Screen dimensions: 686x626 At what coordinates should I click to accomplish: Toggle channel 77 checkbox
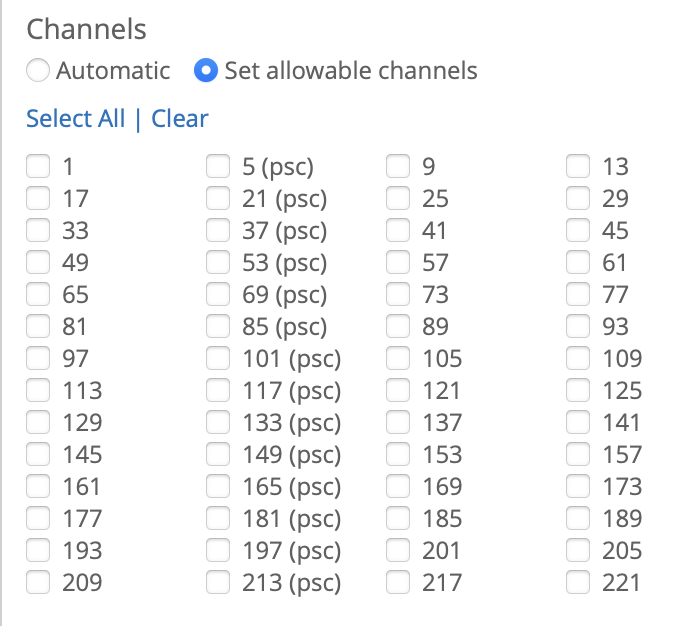(578, 295)
